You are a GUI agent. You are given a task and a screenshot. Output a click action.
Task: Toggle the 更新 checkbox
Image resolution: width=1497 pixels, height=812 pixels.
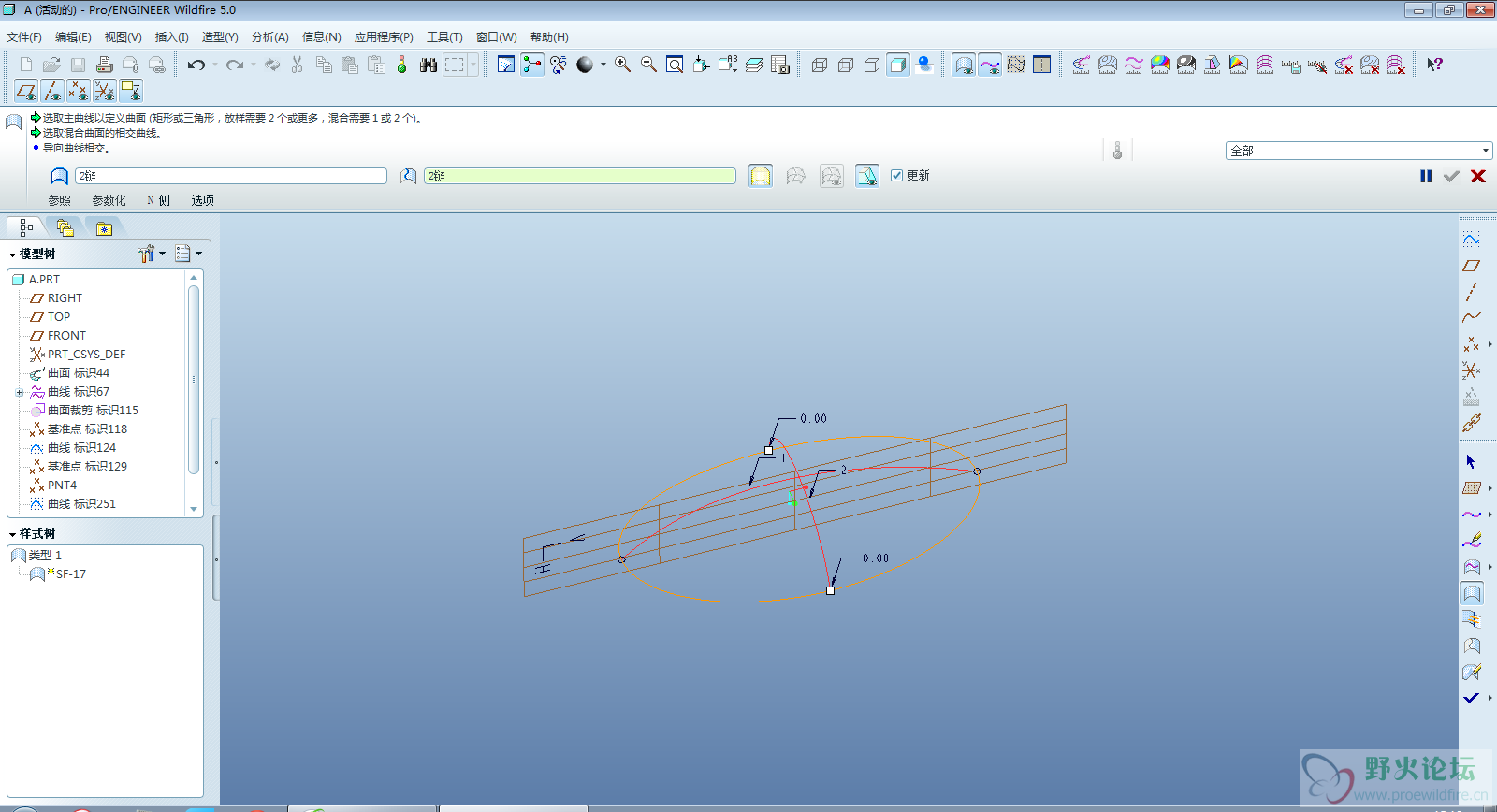pyautogui.click(x=897, y=176)
